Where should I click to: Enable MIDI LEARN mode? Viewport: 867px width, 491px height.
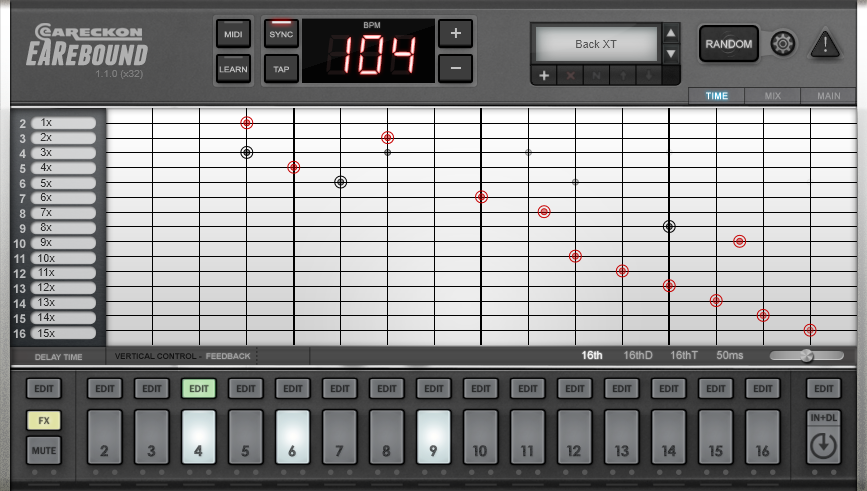(233, 69)
